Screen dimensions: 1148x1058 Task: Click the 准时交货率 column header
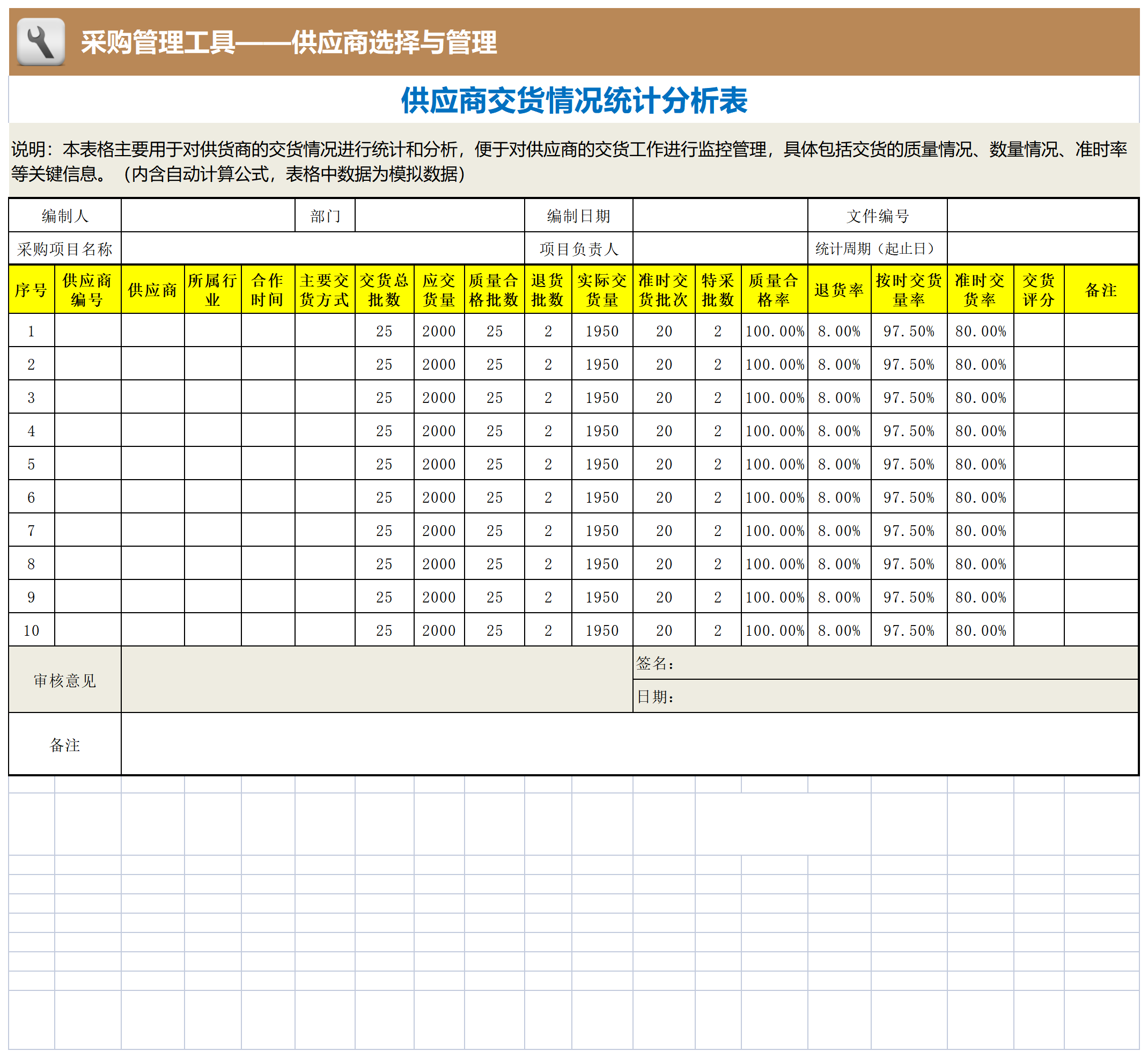980,290
